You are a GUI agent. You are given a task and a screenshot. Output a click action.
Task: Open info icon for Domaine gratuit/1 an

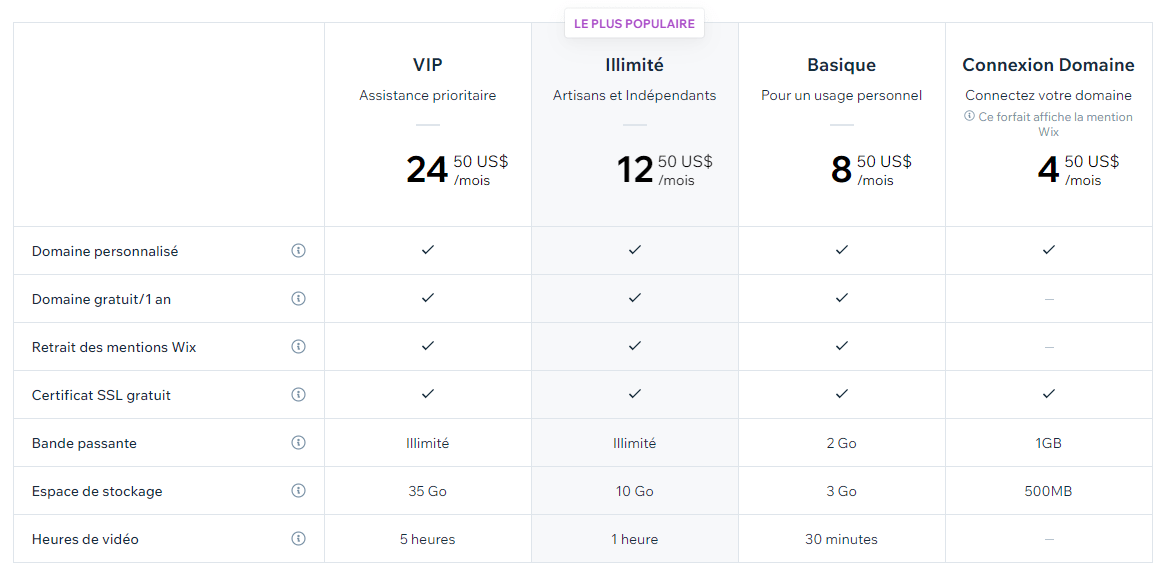(298, 299)
